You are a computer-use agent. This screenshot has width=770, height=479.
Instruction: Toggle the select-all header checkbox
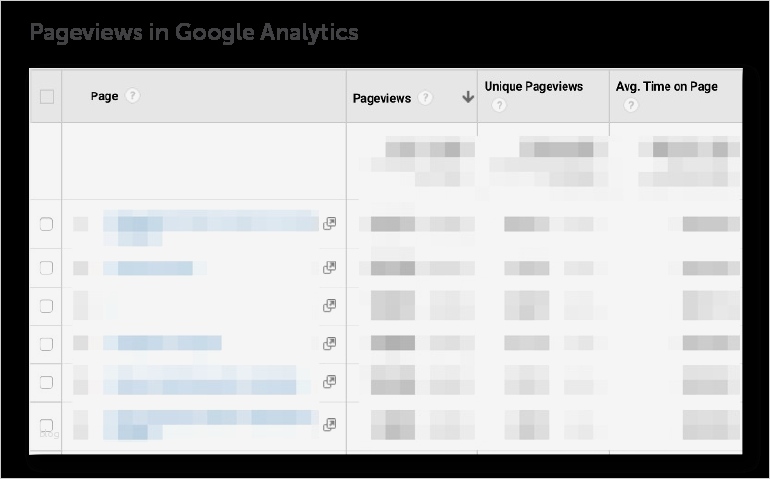point(46,96)
